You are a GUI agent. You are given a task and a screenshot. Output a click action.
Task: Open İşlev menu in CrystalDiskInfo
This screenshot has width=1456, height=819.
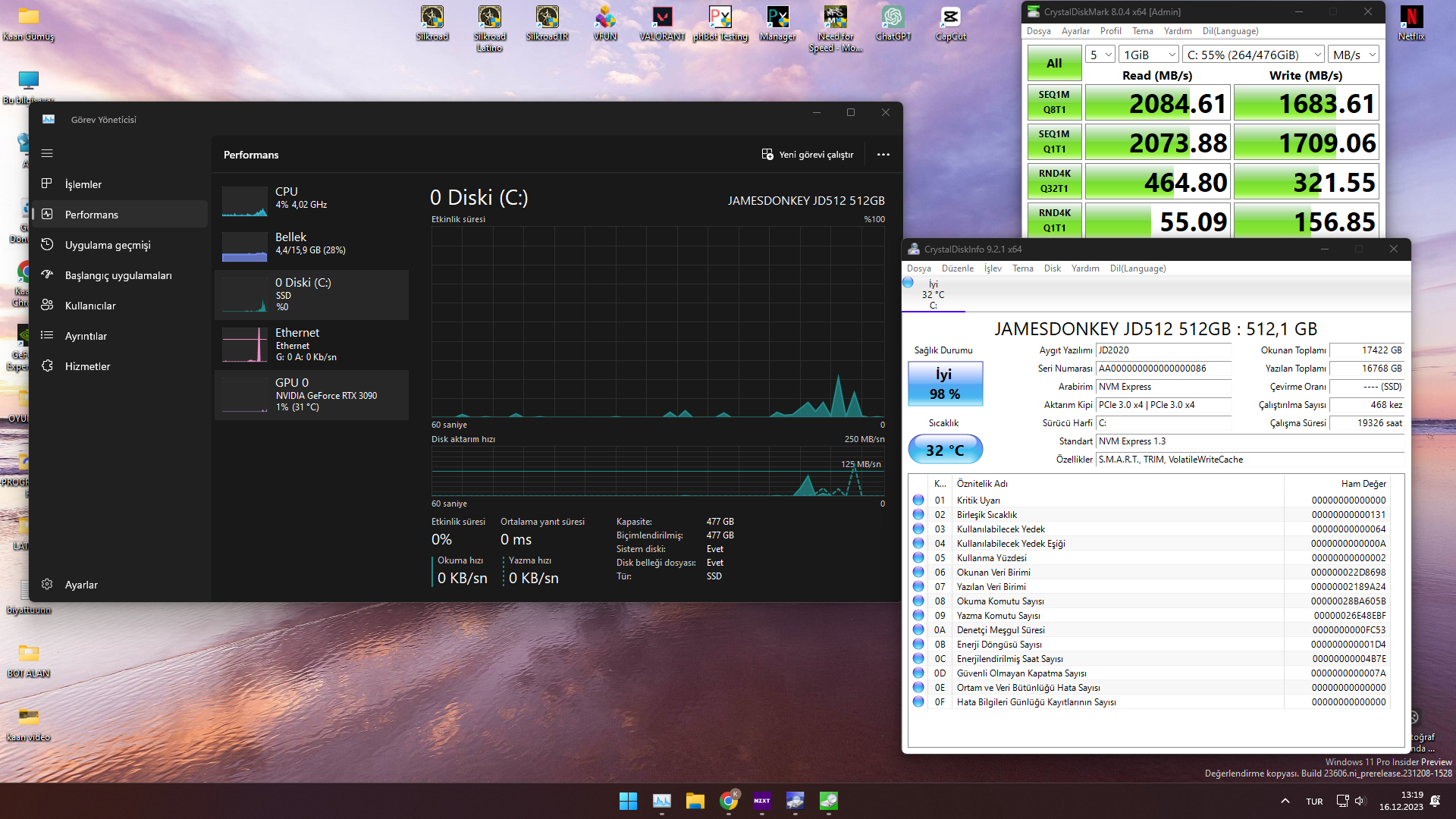pyautogui.click(x=993, y=268)
